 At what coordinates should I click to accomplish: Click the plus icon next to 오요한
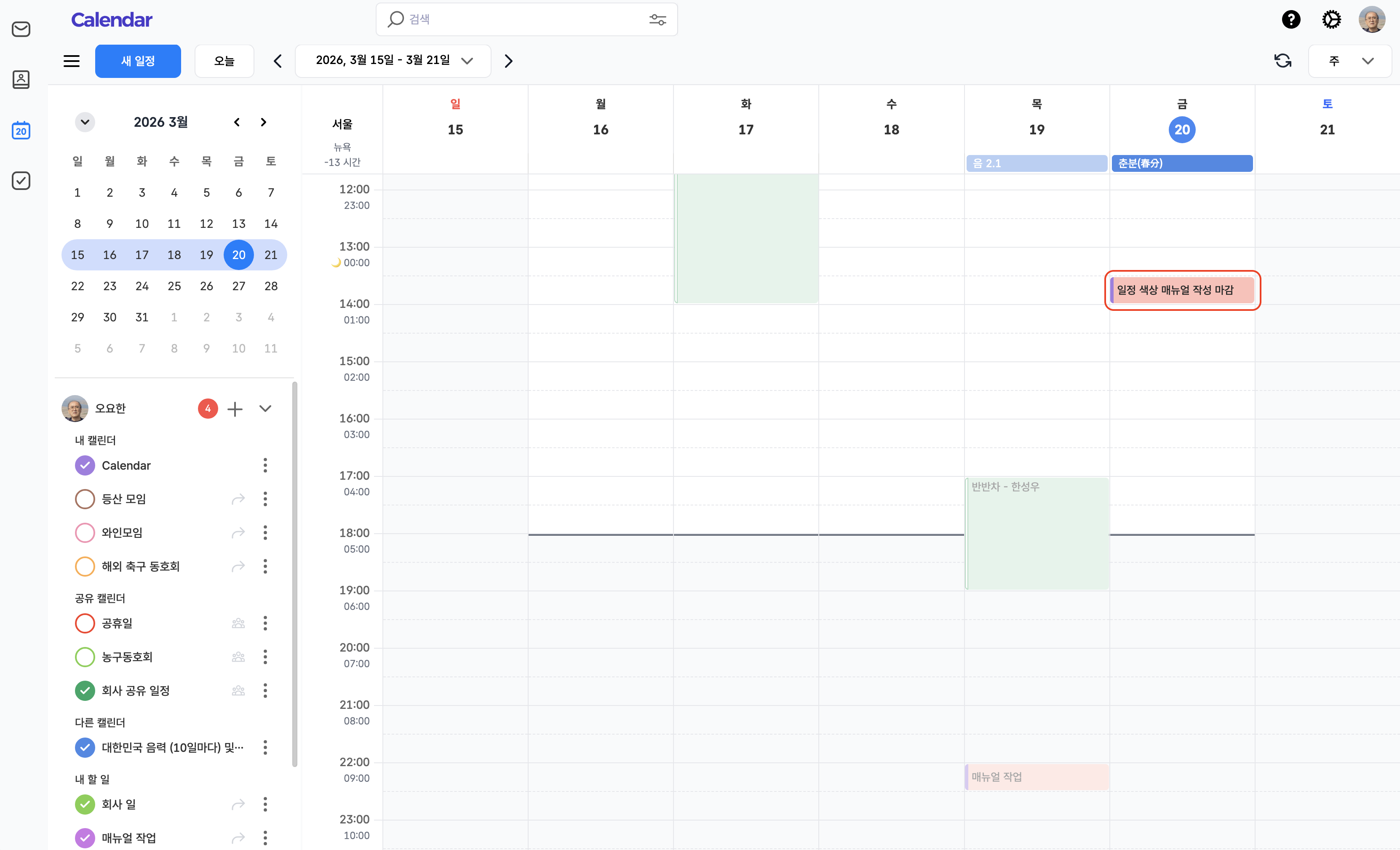[235, 409]
